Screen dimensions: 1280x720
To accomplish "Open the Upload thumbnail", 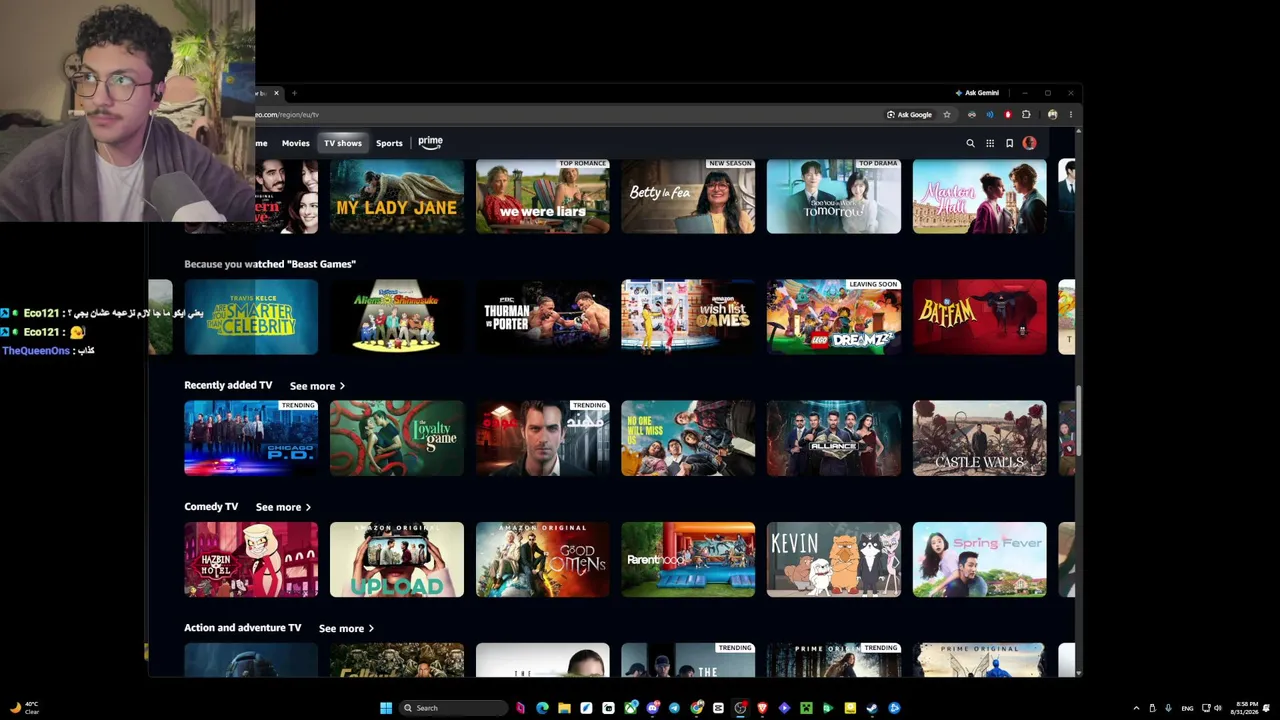I will pos(397,559).
